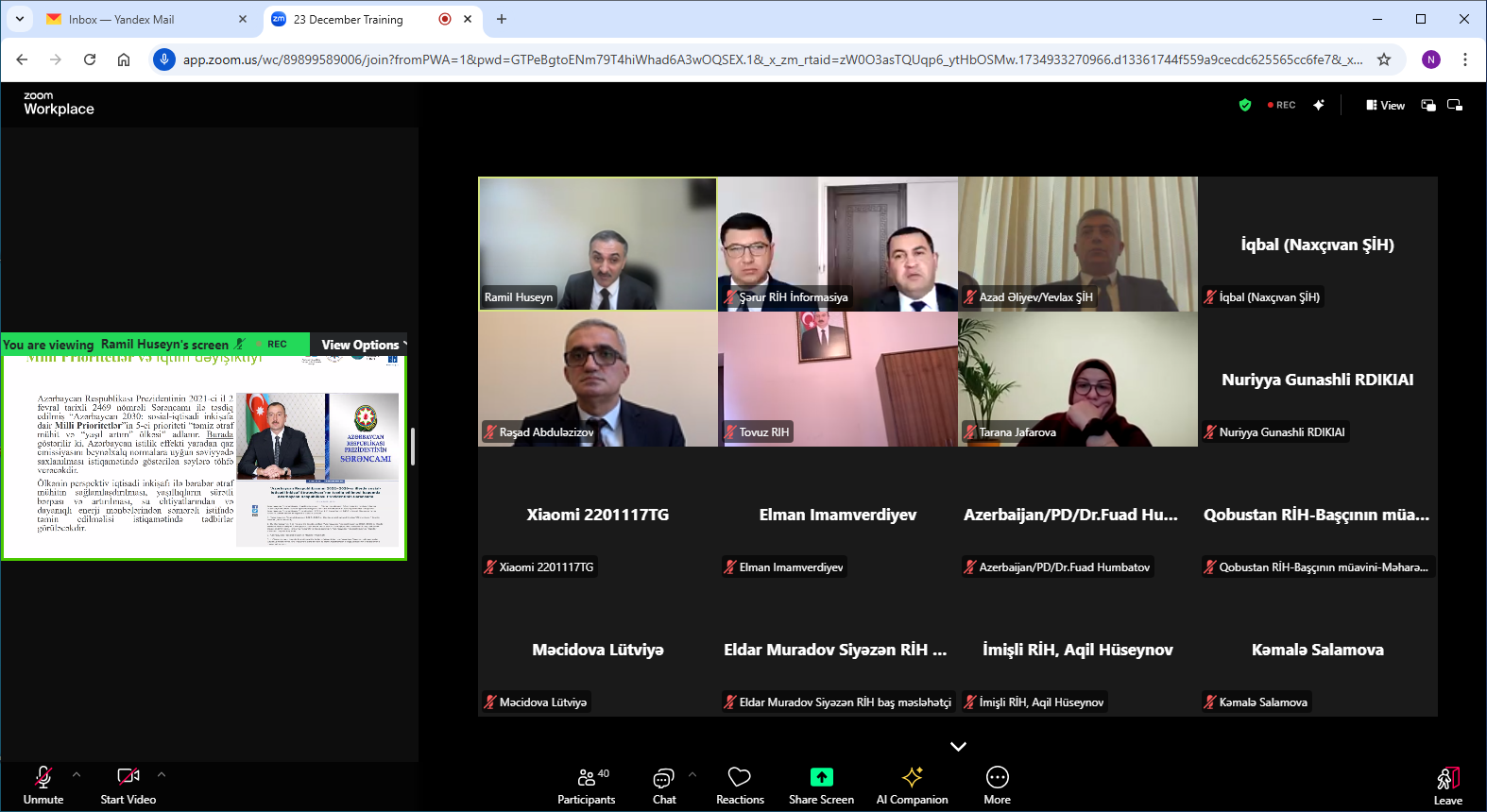Start the video camera
This screenshot has height=812, width=1487.
click(x=128, y=786)
